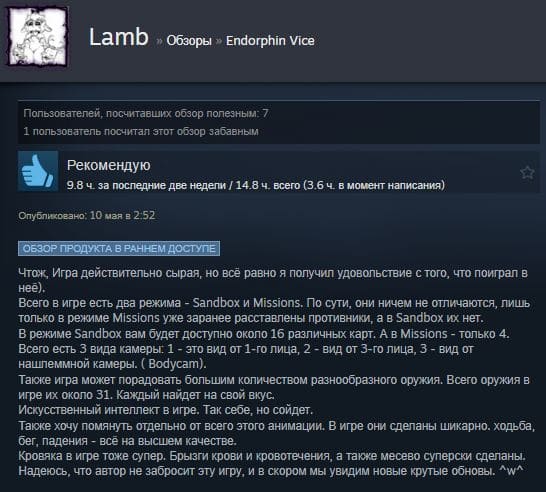Viewport: 546px width, 492px height.
Task: Click the first review line starting Чтож
Action: (x=273, y=273)
